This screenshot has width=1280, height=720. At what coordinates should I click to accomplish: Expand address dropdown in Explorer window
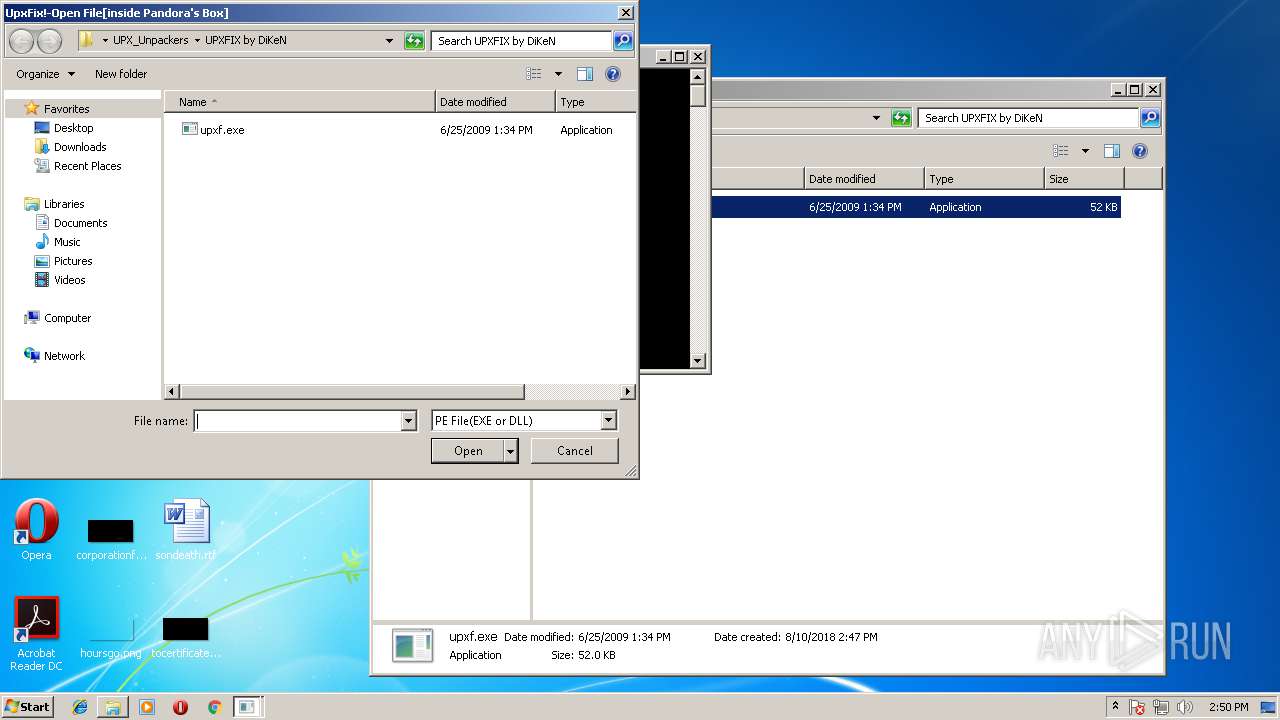point(877,118)
